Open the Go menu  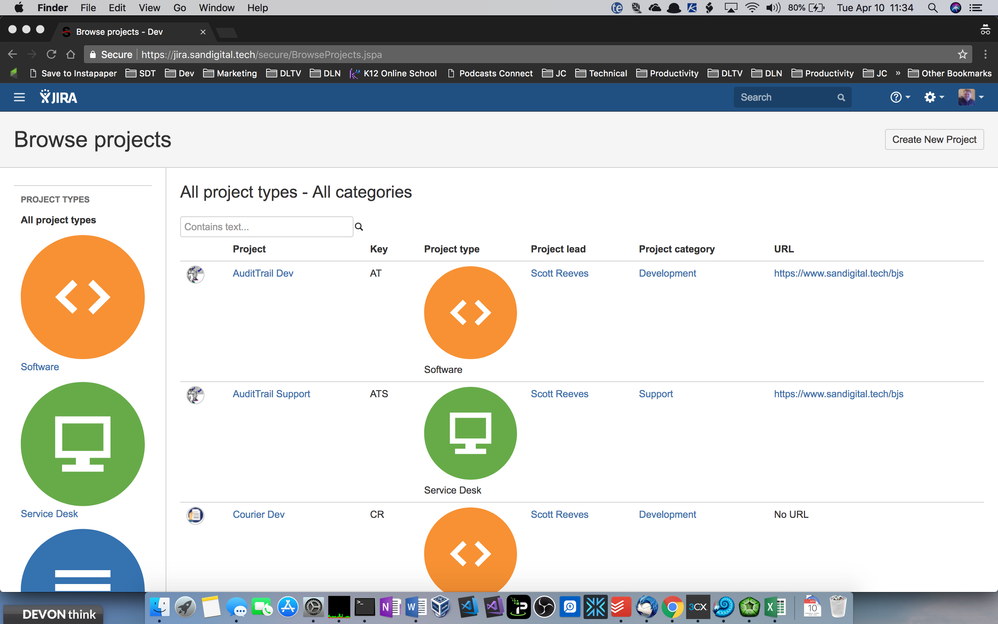(179, 8)
